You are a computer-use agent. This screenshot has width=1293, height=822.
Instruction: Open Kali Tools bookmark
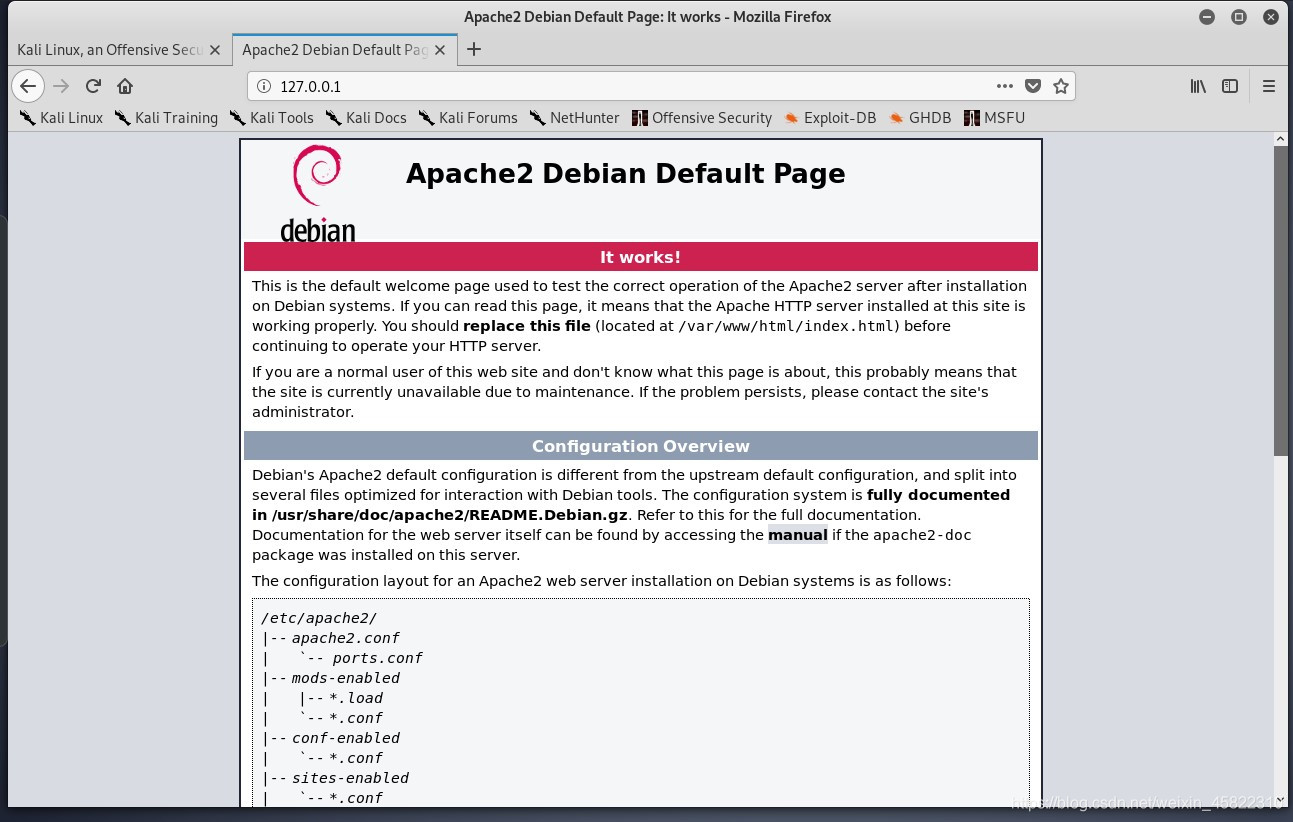click(x=272, y=118)
